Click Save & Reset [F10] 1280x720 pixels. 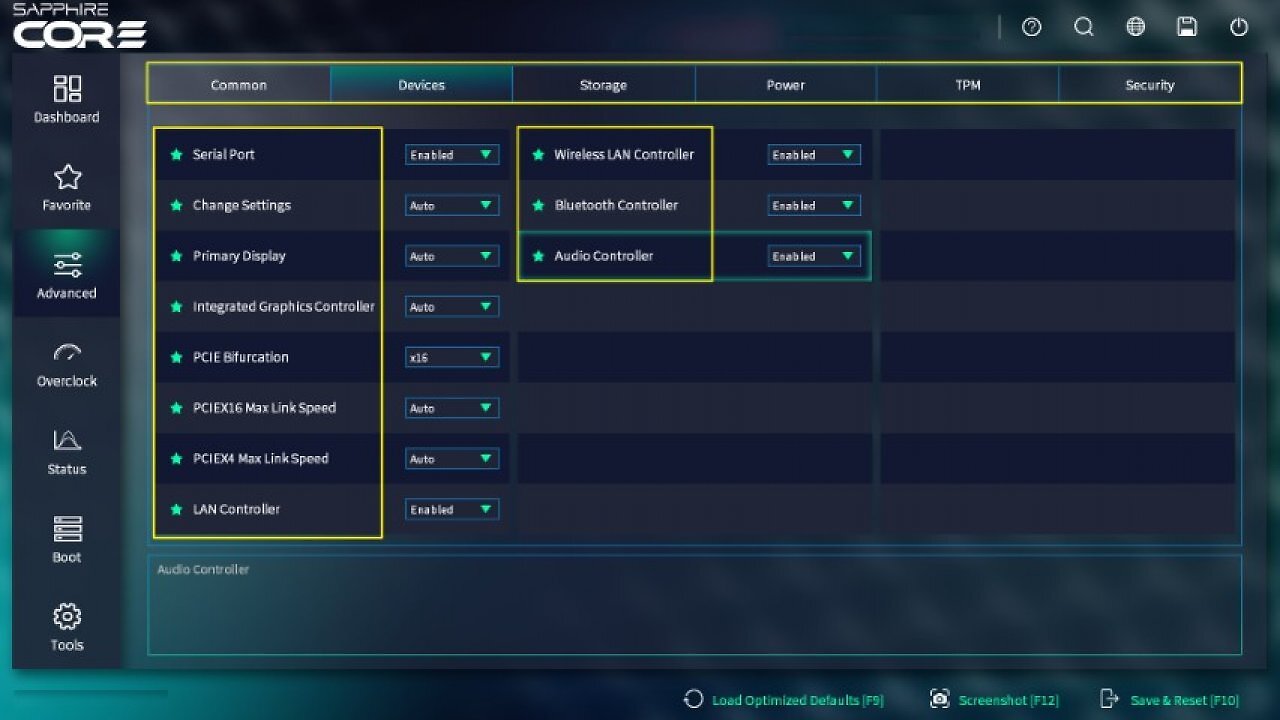(x=1170, y=699)
